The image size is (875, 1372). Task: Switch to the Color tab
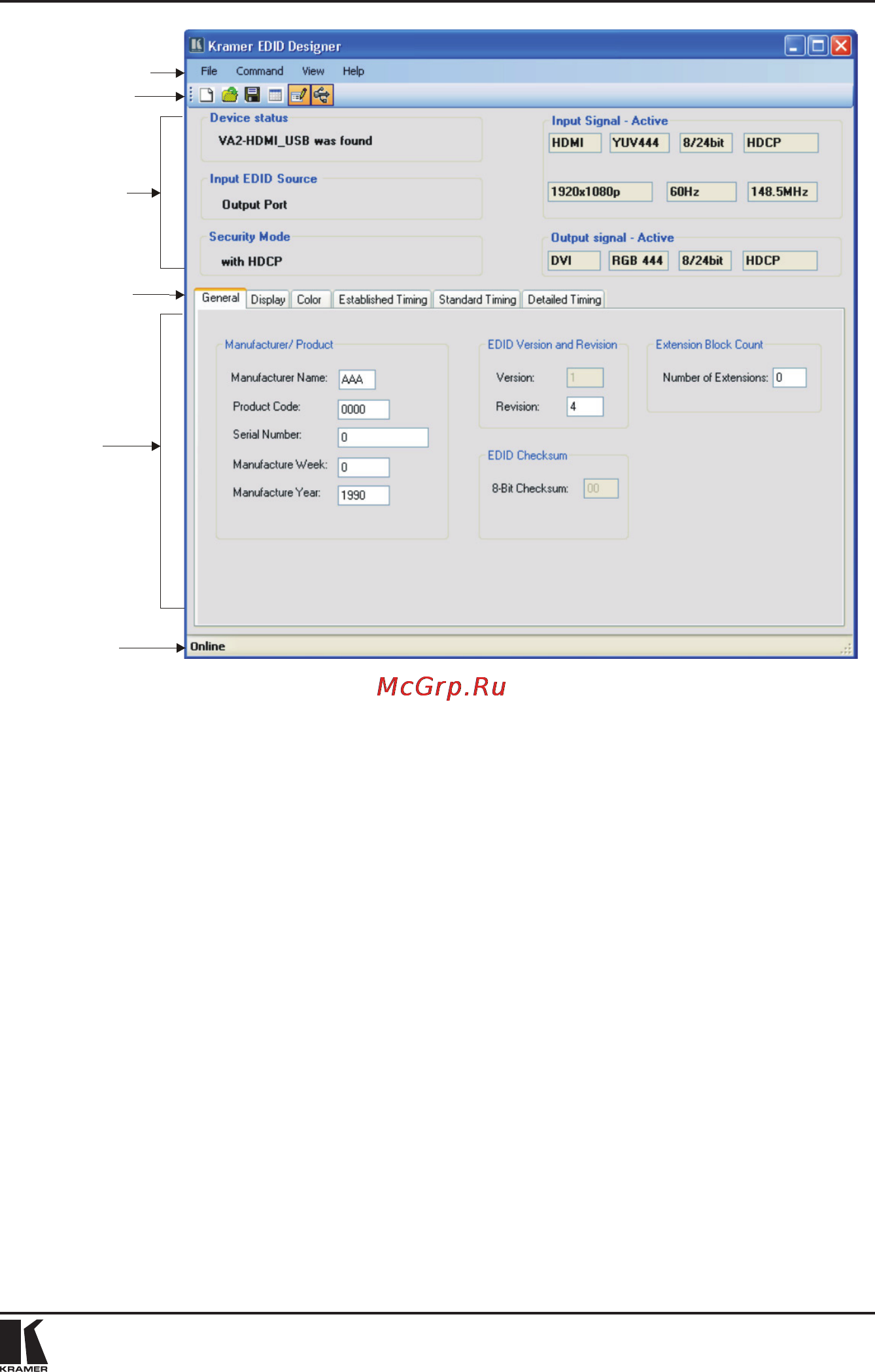point(309,299)
